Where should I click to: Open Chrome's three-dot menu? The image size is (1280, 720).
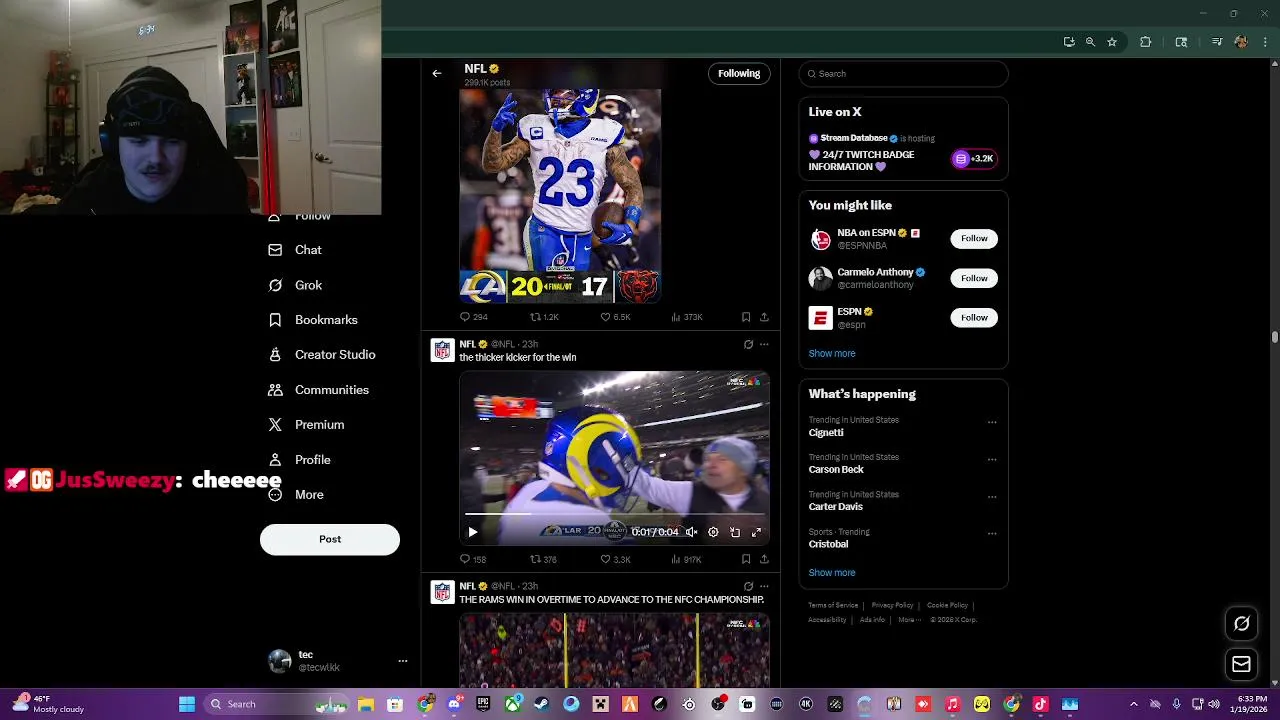click(1265, 42)
